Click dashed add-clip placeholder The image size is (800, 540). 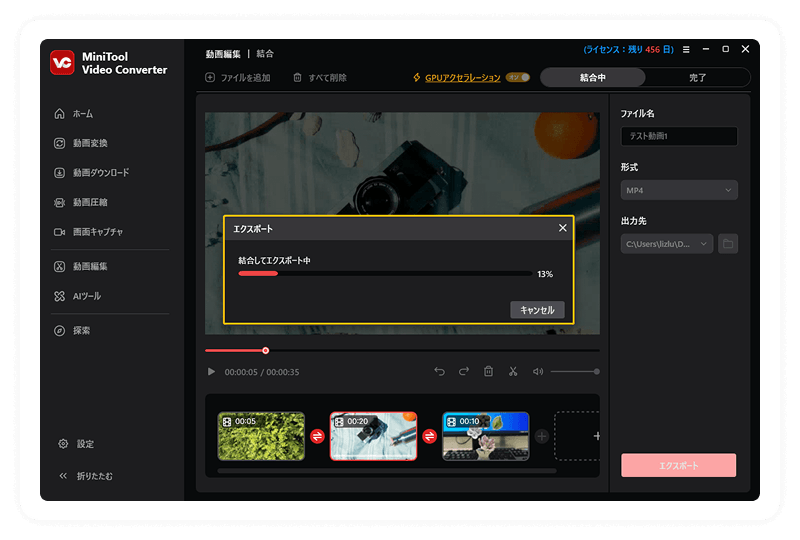tap(578, 436)
